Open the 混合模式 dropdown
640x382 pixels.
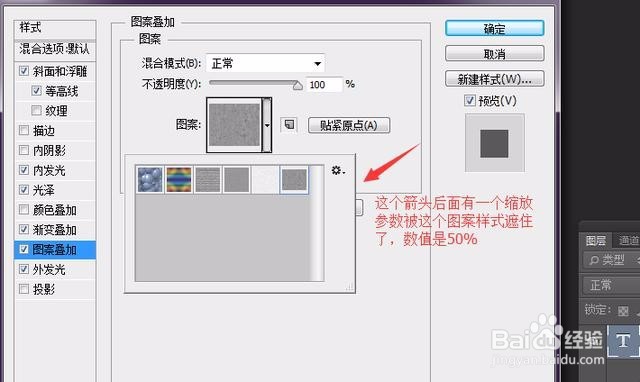[x=265, y=63]
